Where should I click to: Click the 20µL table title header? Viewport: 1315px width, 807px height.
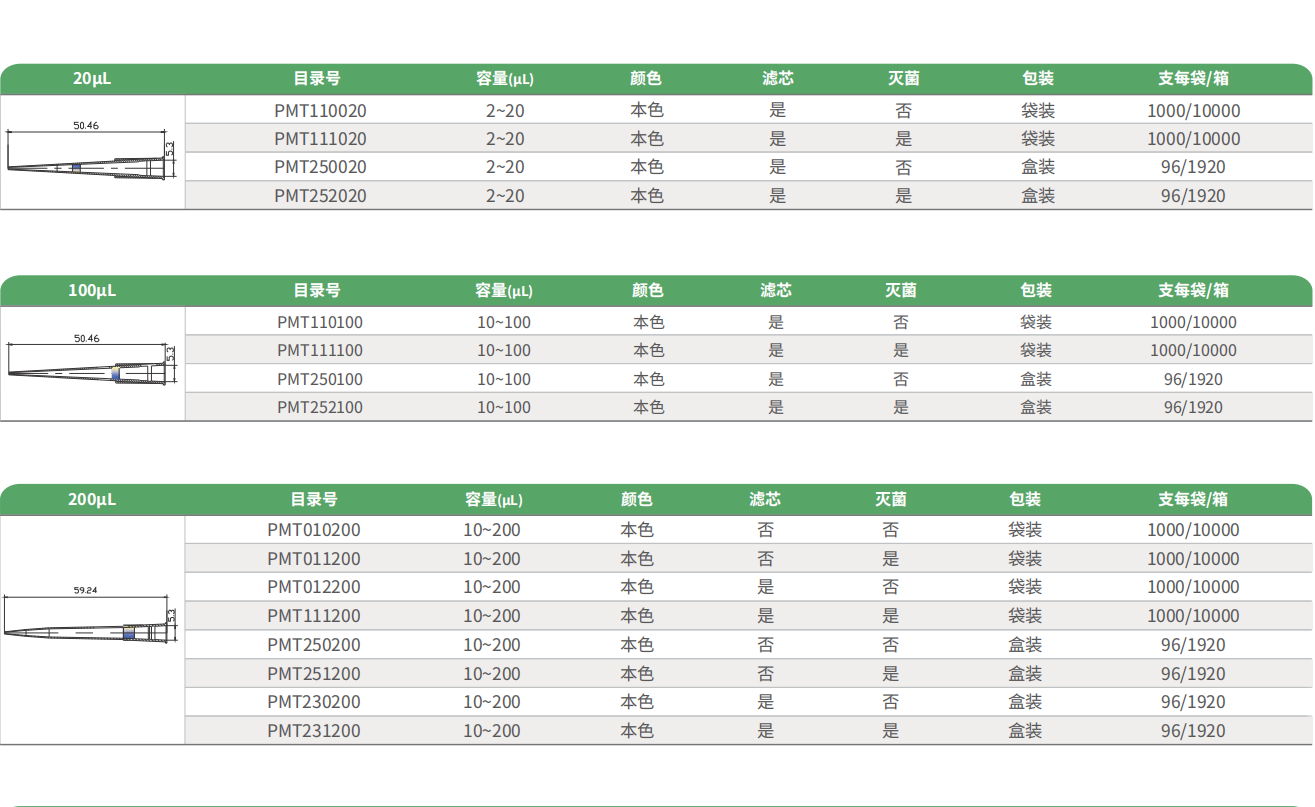tap(92, 78)
